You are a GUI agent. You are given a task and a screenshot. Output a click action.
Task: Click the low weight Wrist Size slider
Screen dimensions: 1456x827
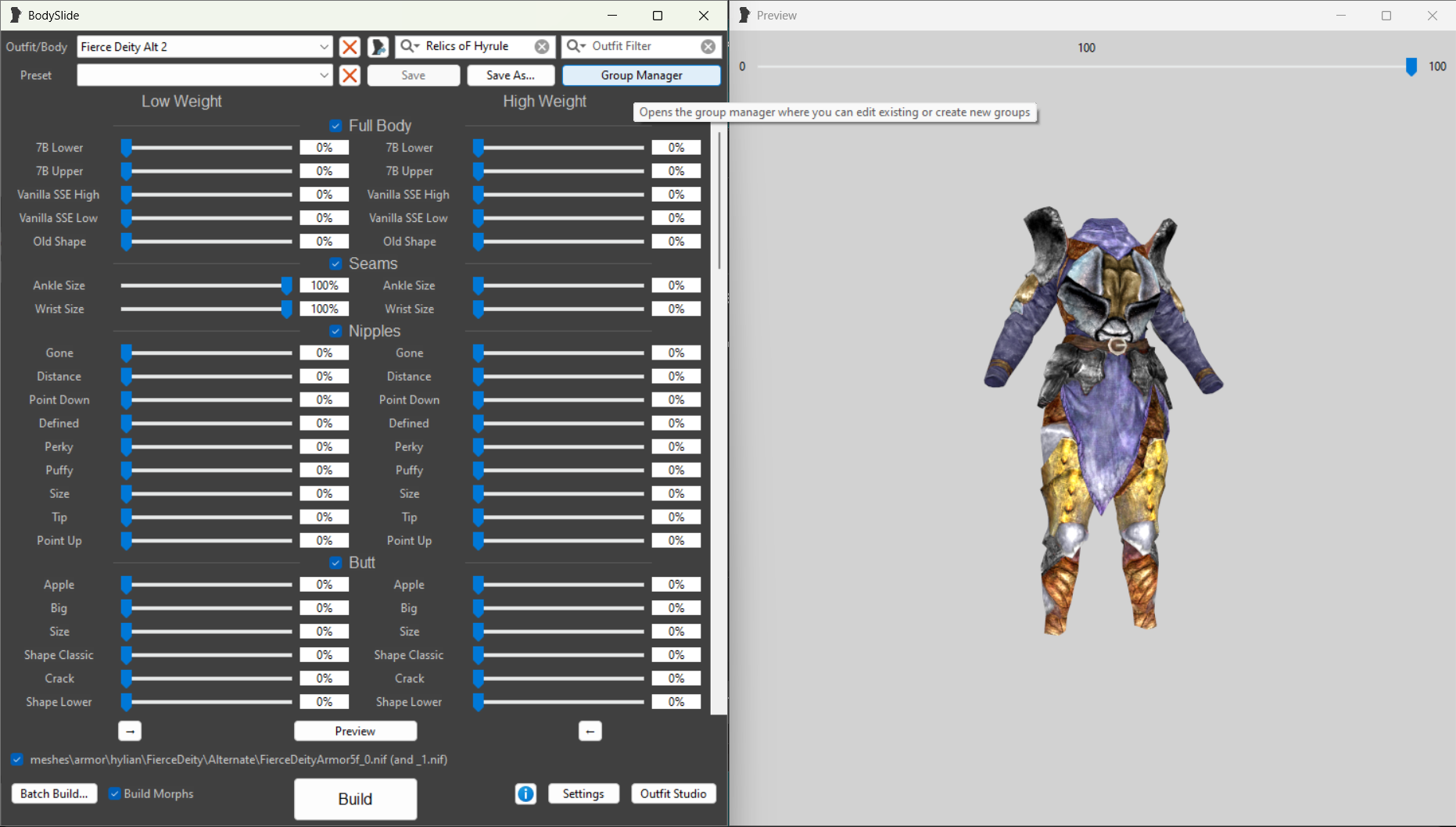pos(206,309)
